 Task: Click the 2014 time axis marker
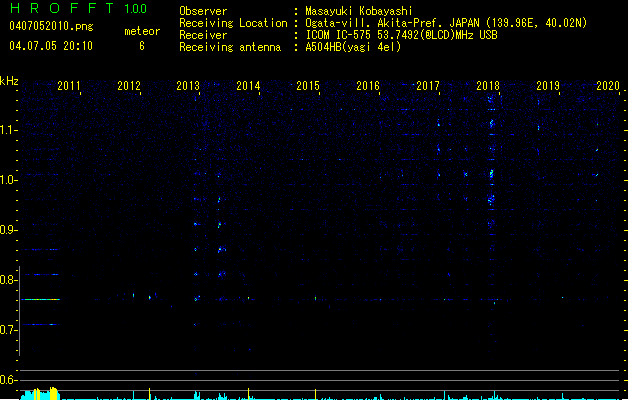(x=248, y=86)
